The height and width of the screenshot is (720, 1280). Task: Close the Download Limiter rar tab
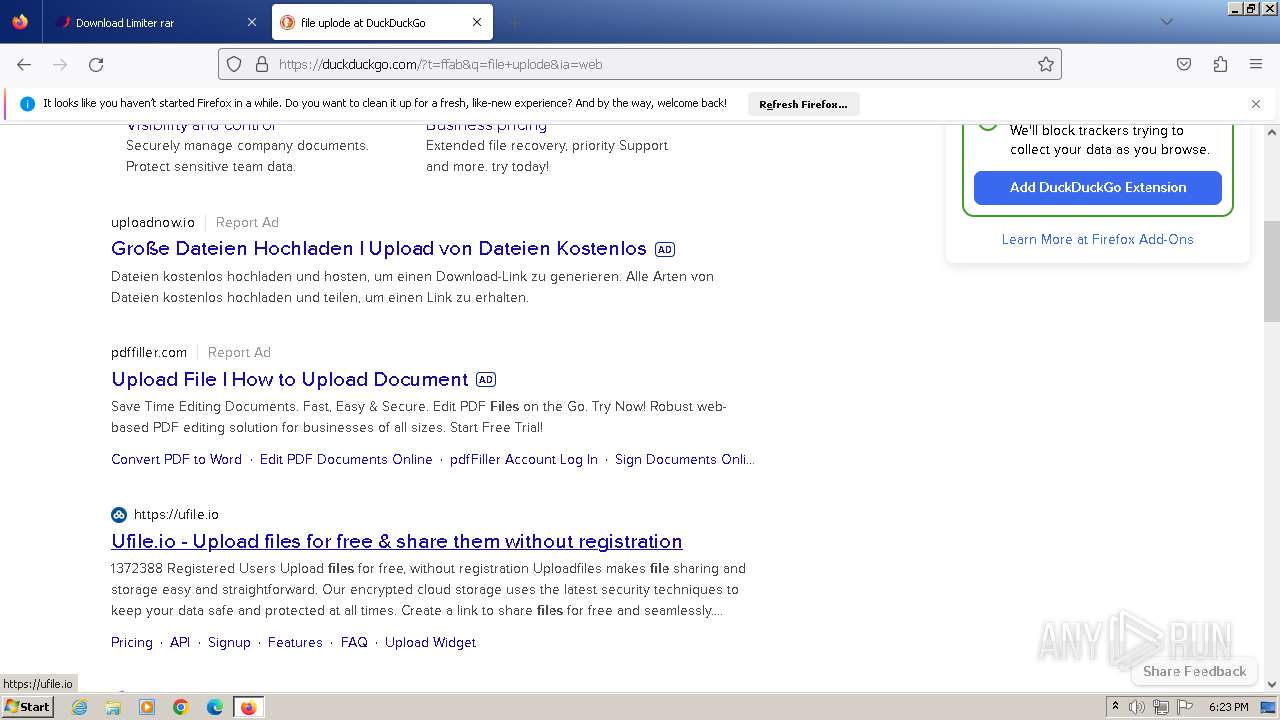(252, 22)
